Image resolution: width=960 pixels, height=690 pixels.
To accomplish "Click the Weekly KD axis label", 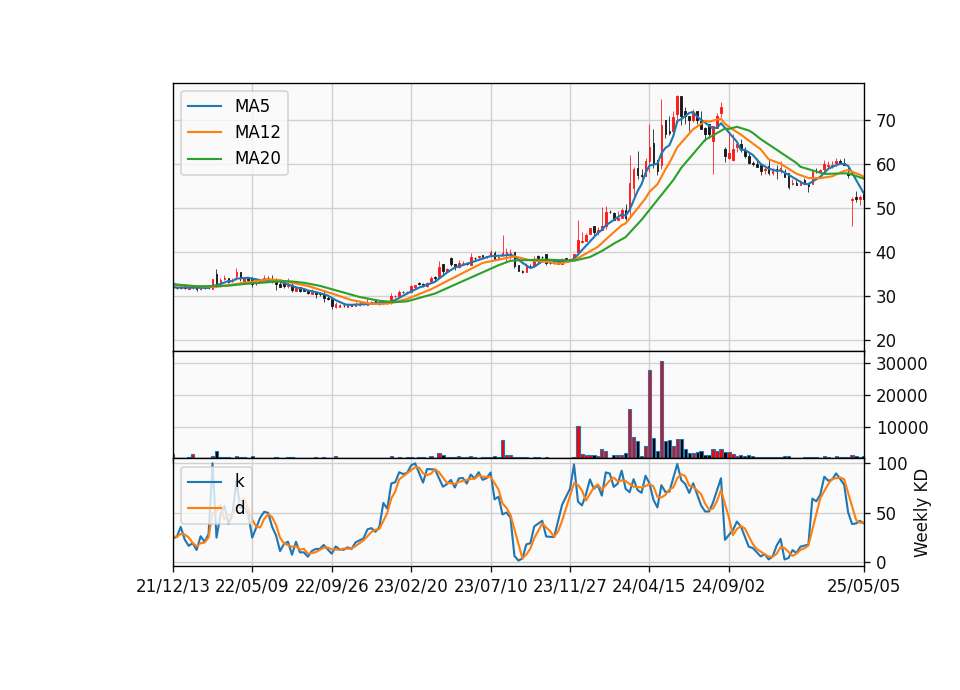I will click(x=921, y=513).
